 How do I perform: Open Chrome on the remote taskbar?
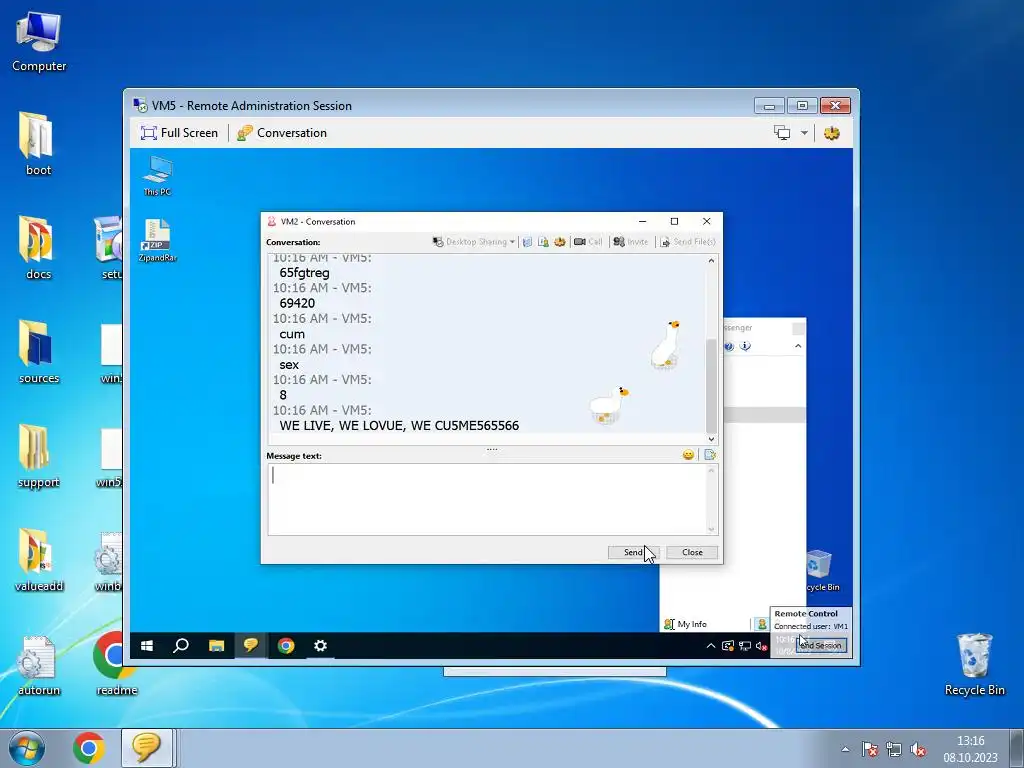[286, 646]
